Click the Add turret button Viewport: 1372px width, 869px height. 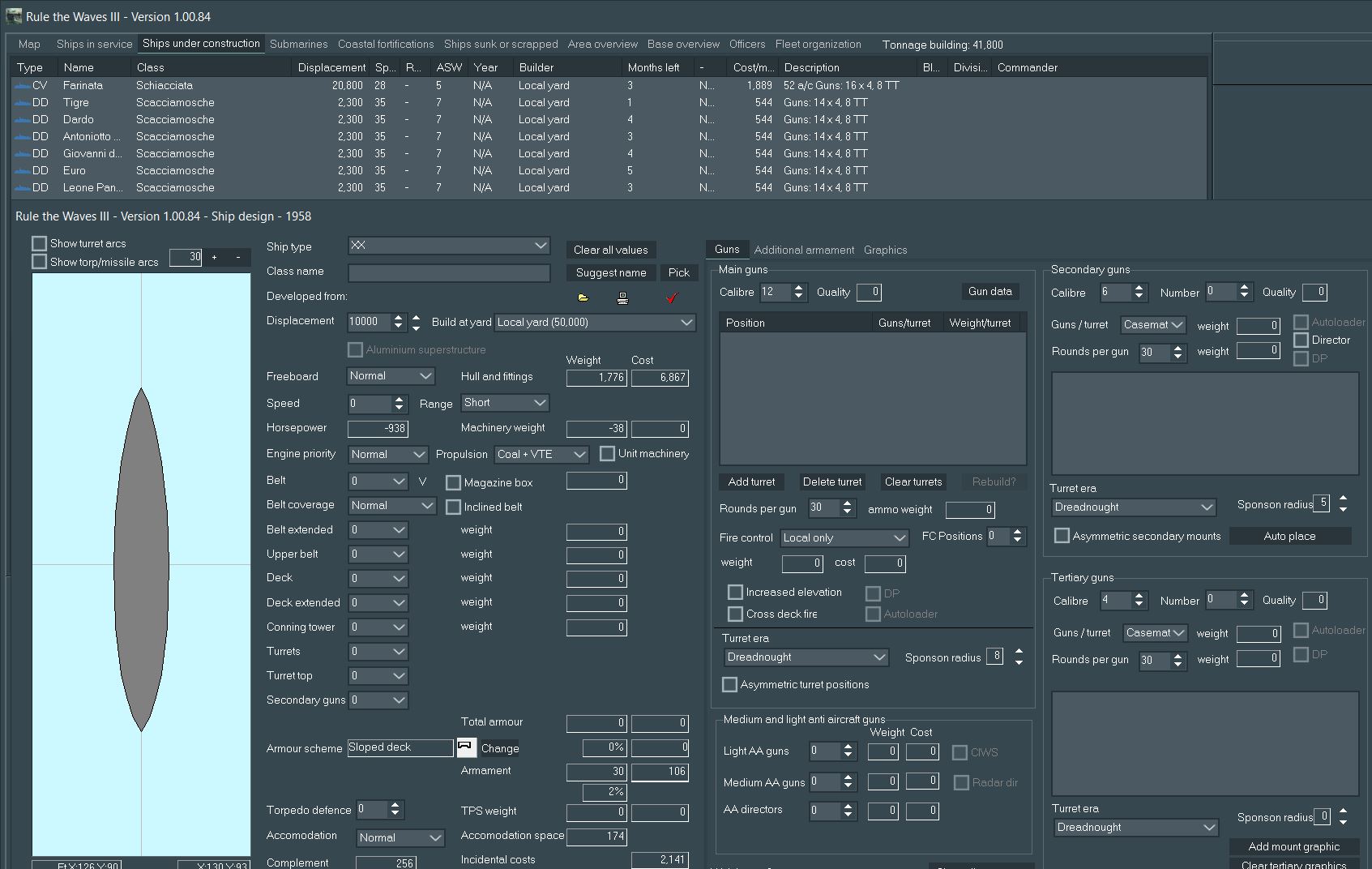coord(751,482)
